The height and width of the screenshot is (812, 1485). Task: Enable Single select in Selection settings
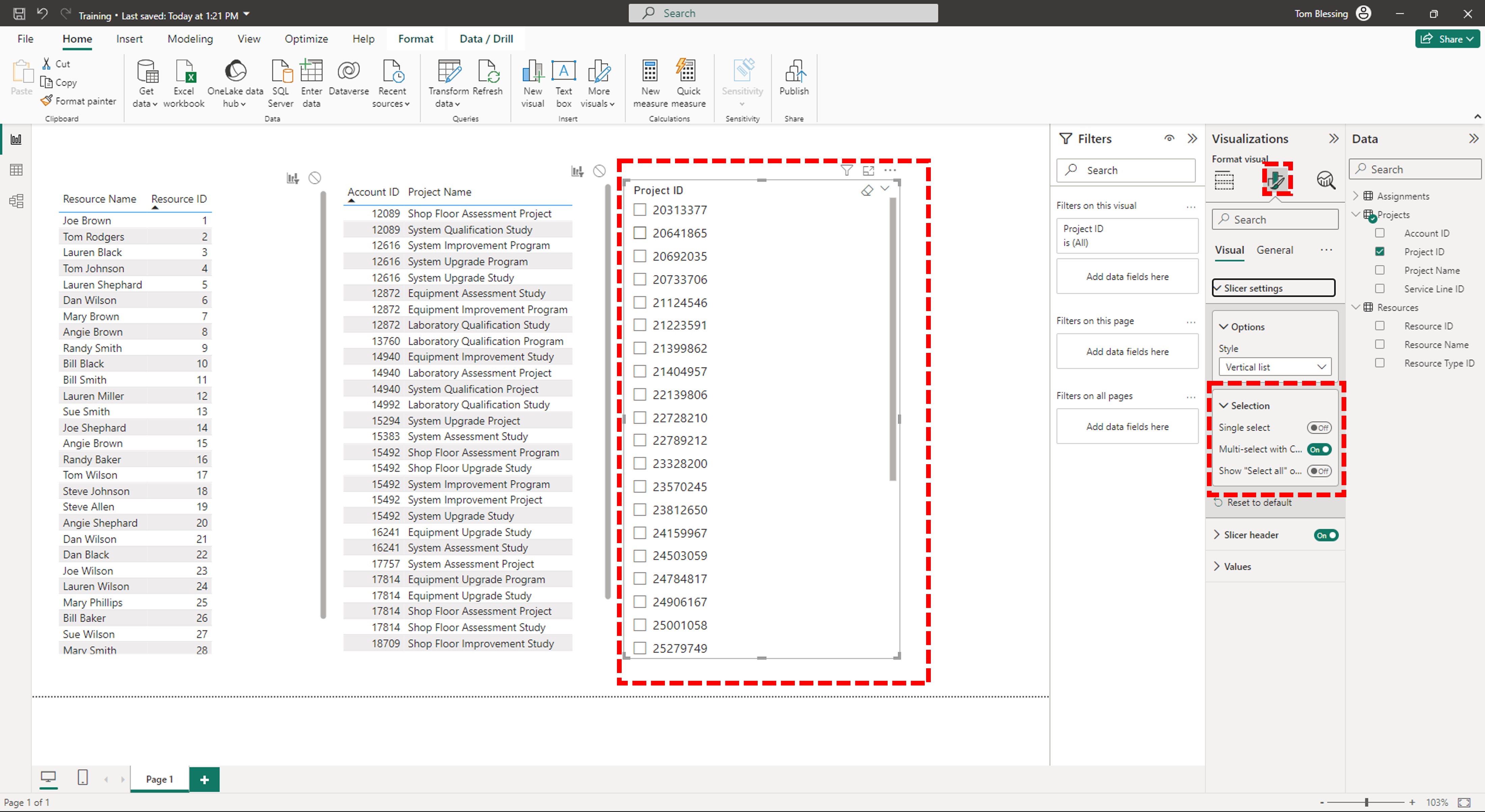[x=1320, y=427]
